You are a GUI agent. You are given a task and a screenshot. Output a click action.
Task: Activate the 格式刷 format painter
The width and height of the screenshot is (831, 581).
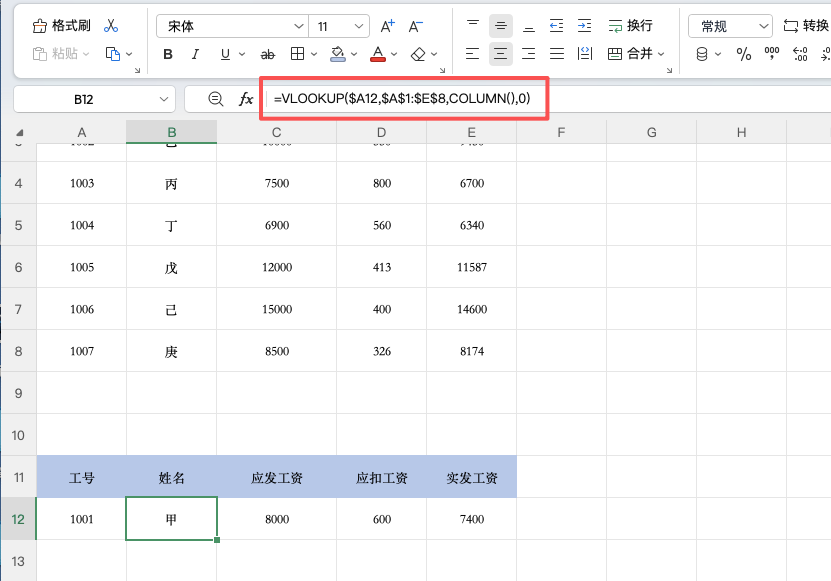(61, 25)
